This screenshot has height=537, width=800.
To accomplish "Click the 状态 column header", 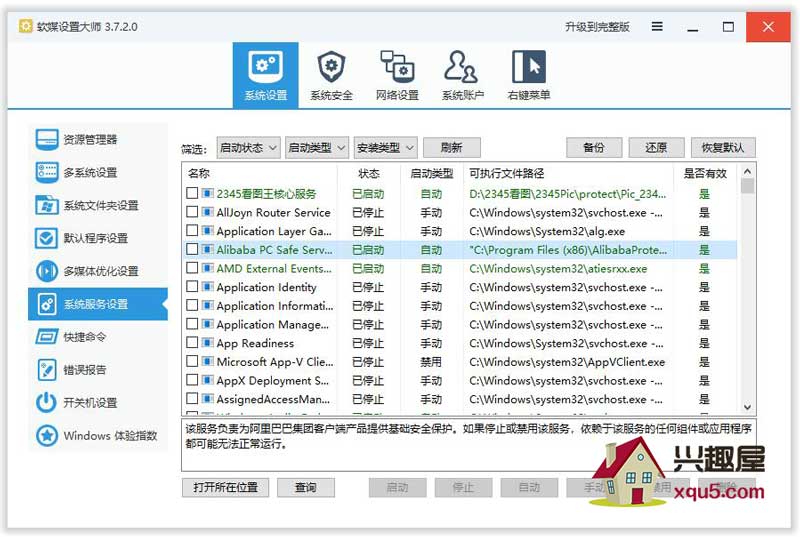I will (368, 173).
